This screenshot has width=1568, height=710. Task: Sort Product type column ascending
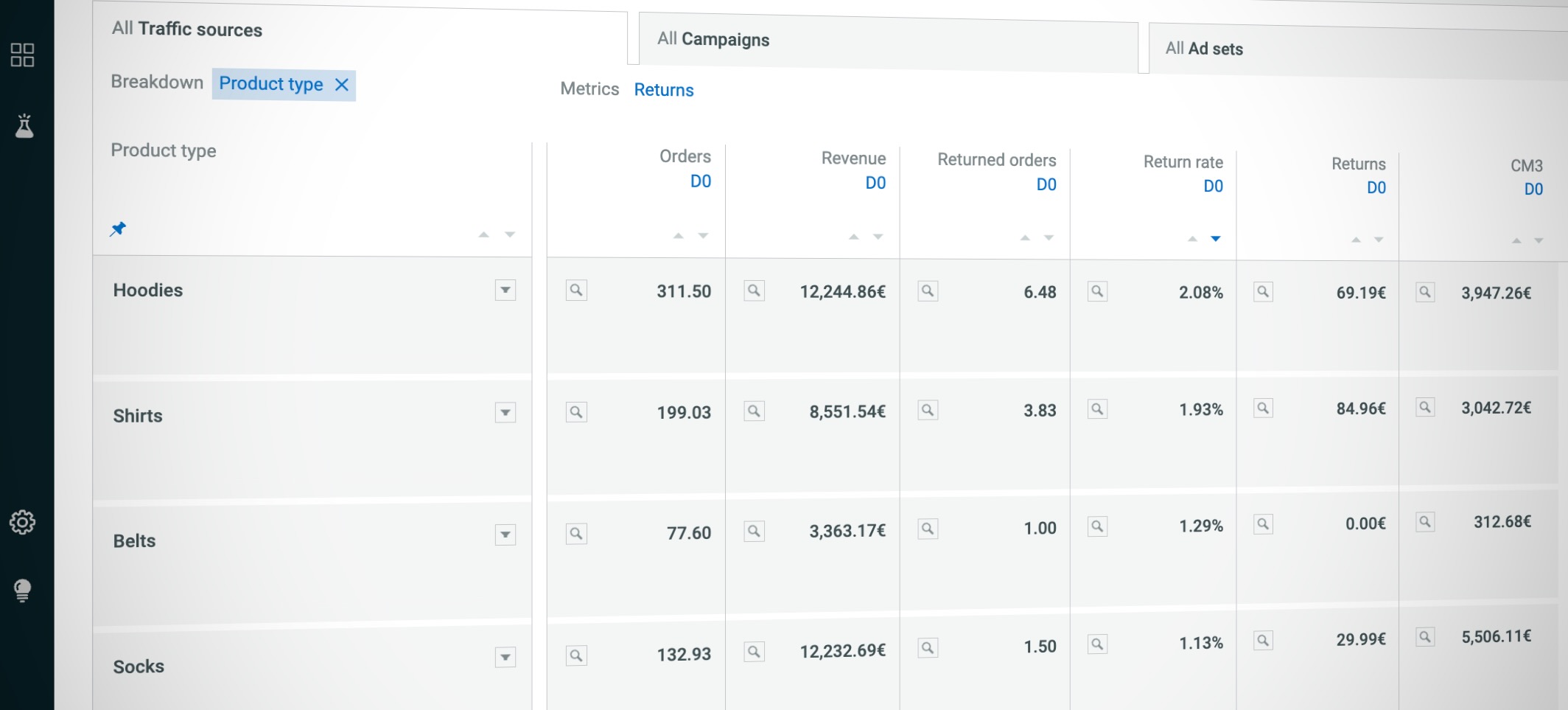[x=484, y=234]
